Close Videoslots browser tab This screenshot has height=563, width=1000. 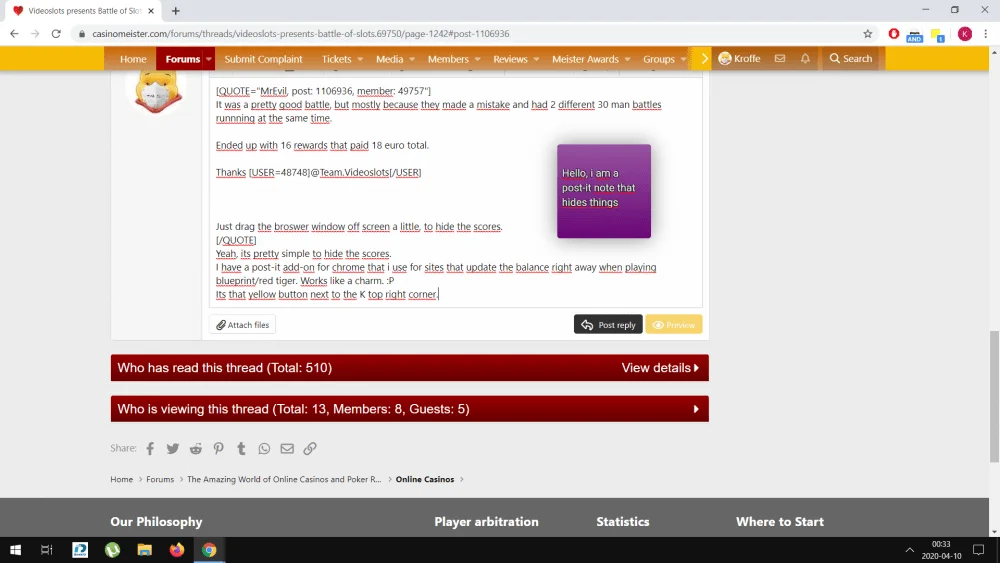tap(151, 11)
